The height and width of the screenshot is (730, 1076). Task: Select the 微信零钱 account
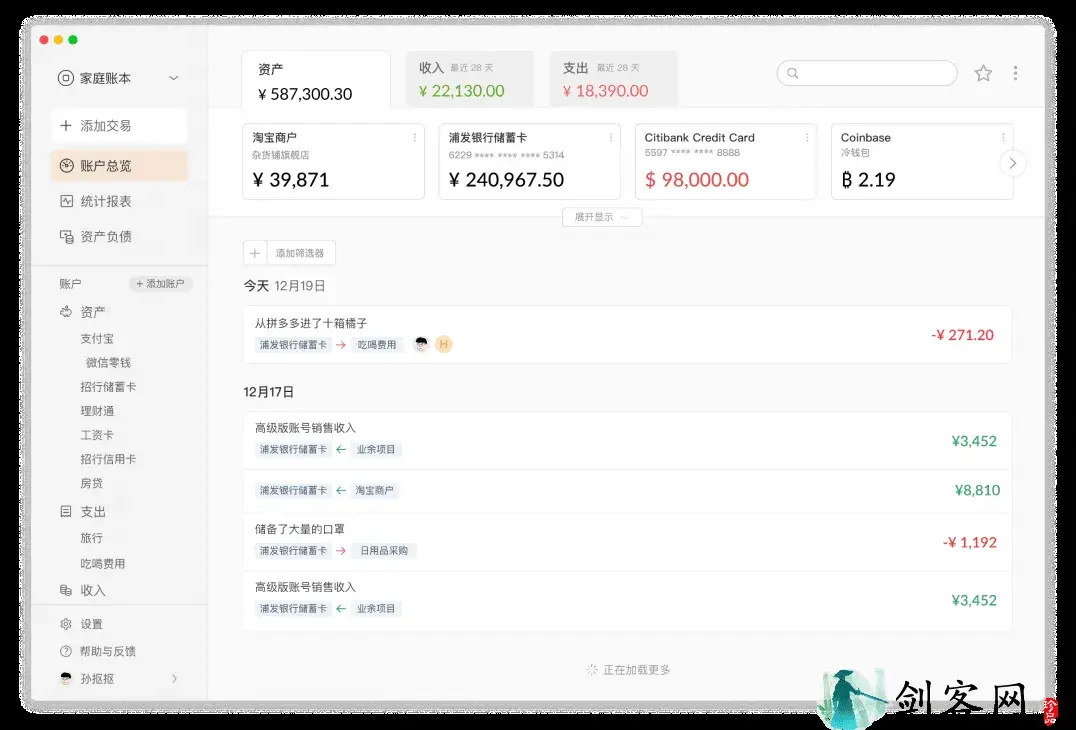pyautogui.click(x=108, y=362)
